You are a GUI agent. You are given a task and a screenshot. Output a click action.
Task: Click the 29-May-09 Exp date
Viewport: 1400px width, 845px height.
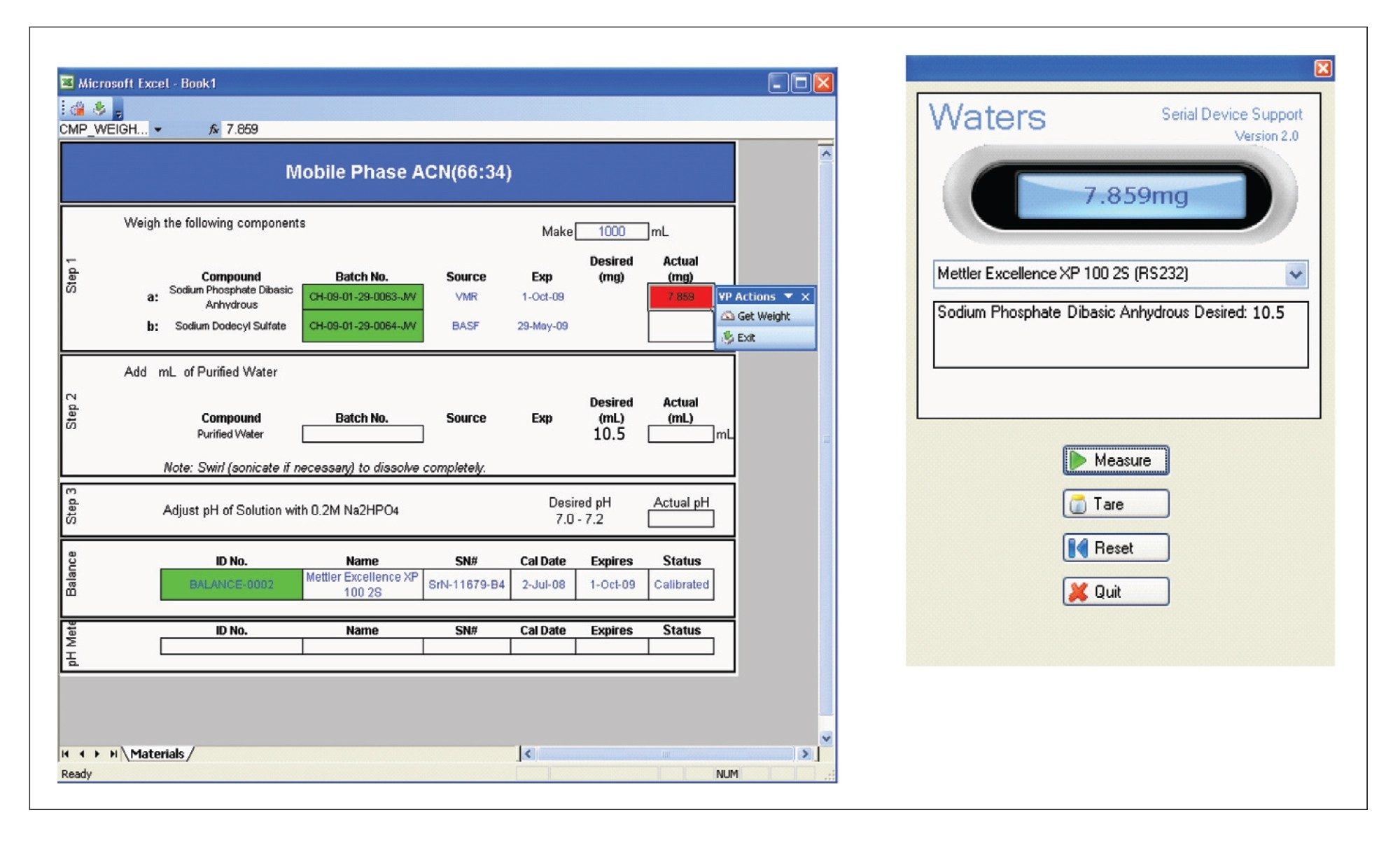(x=542, y=326)
